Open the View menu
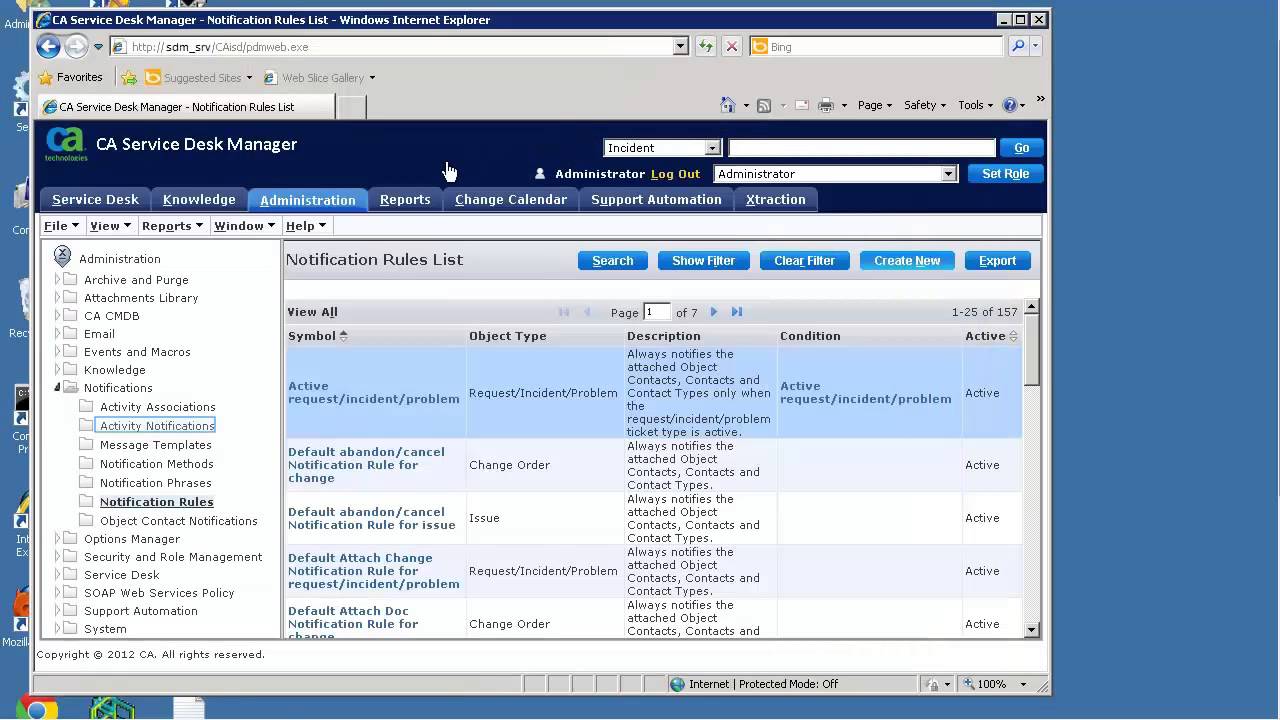The height and width of the screenshot is (720, 1280). 110,226
